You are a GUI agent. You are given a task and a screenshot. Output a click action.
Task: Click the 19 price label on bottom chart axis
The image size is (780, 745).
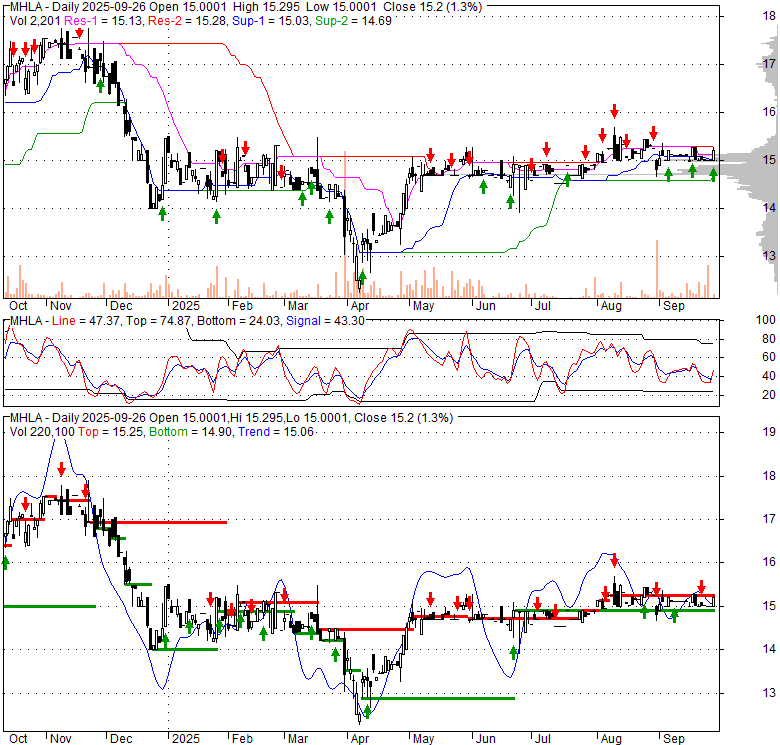pos(769,432)
